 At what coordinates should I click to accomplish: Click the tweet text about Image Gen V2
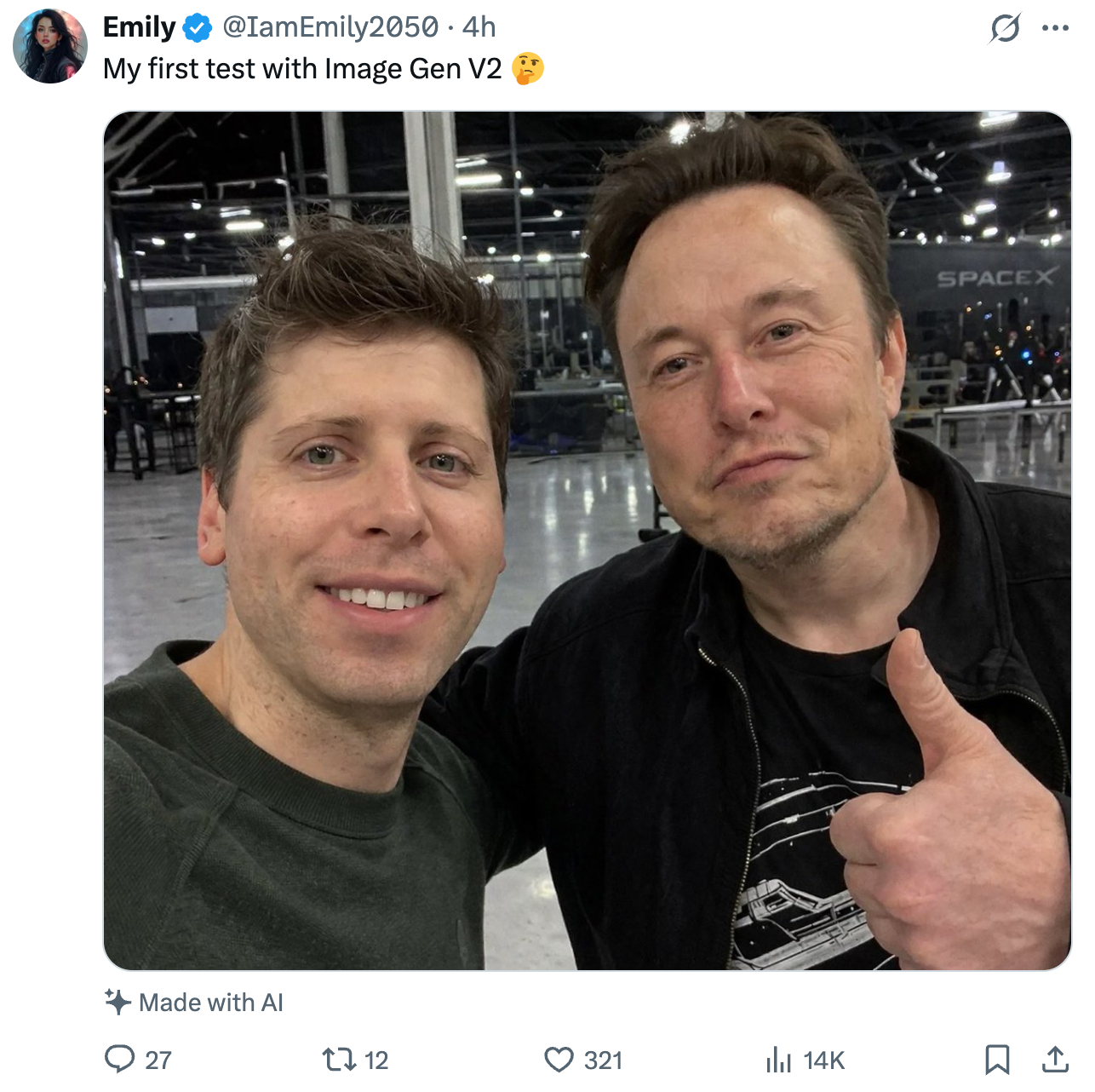[302, 69]
